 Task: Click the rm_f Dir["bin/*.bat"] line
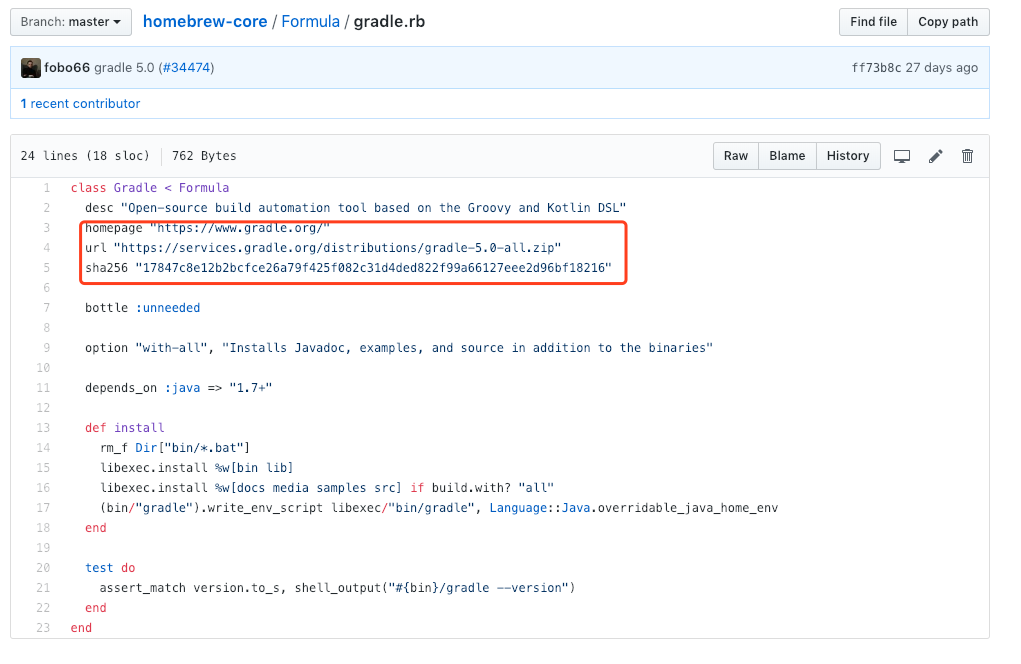coord(175,448)
